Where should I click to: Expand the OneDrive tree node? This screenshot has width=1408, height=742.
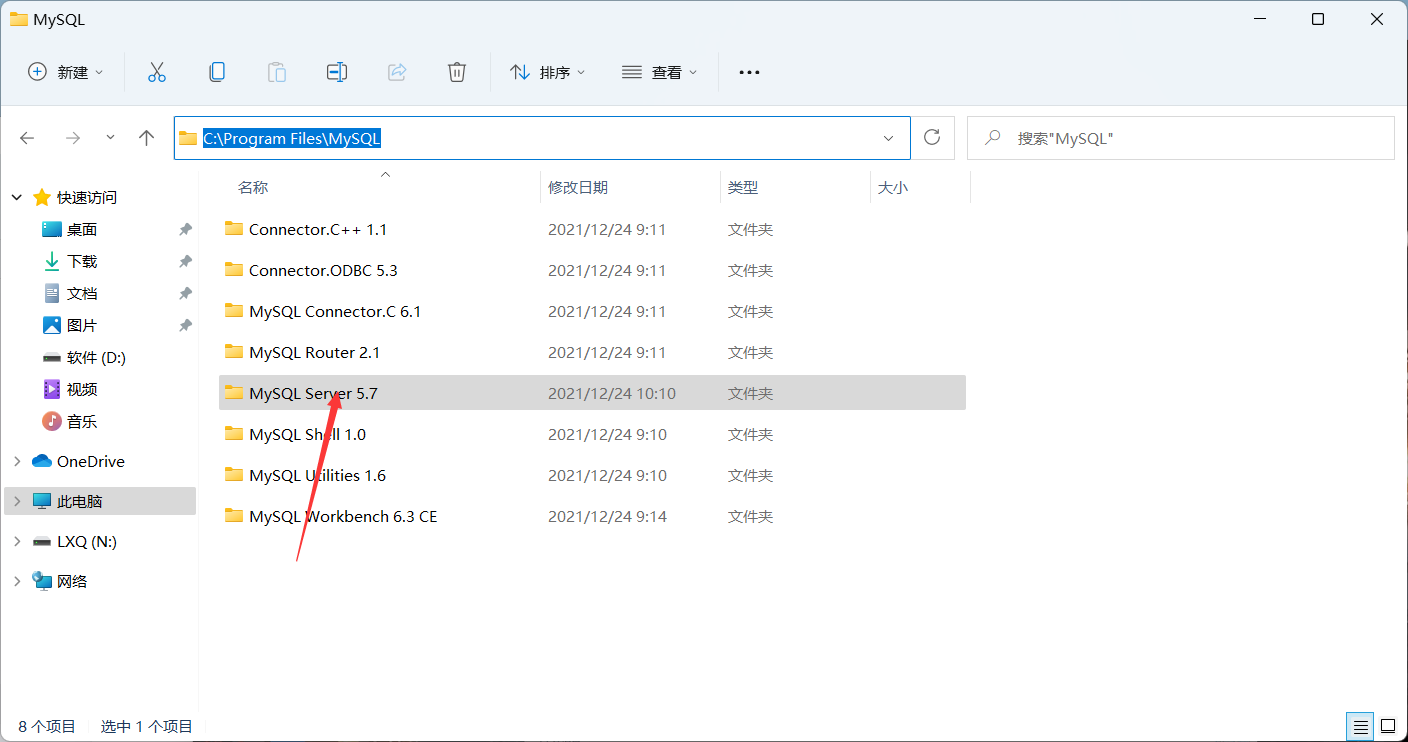tap(17, 461)
